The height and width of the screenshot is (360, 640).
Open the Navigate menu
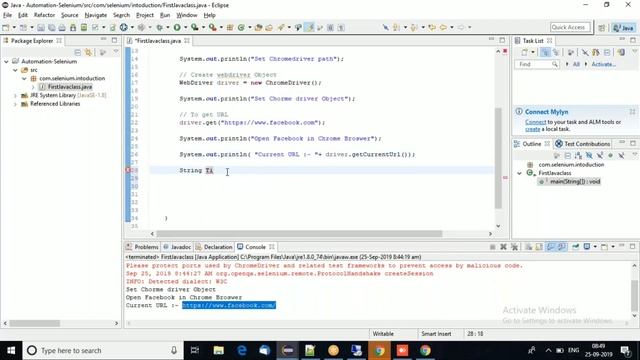(x=96, y=15)
